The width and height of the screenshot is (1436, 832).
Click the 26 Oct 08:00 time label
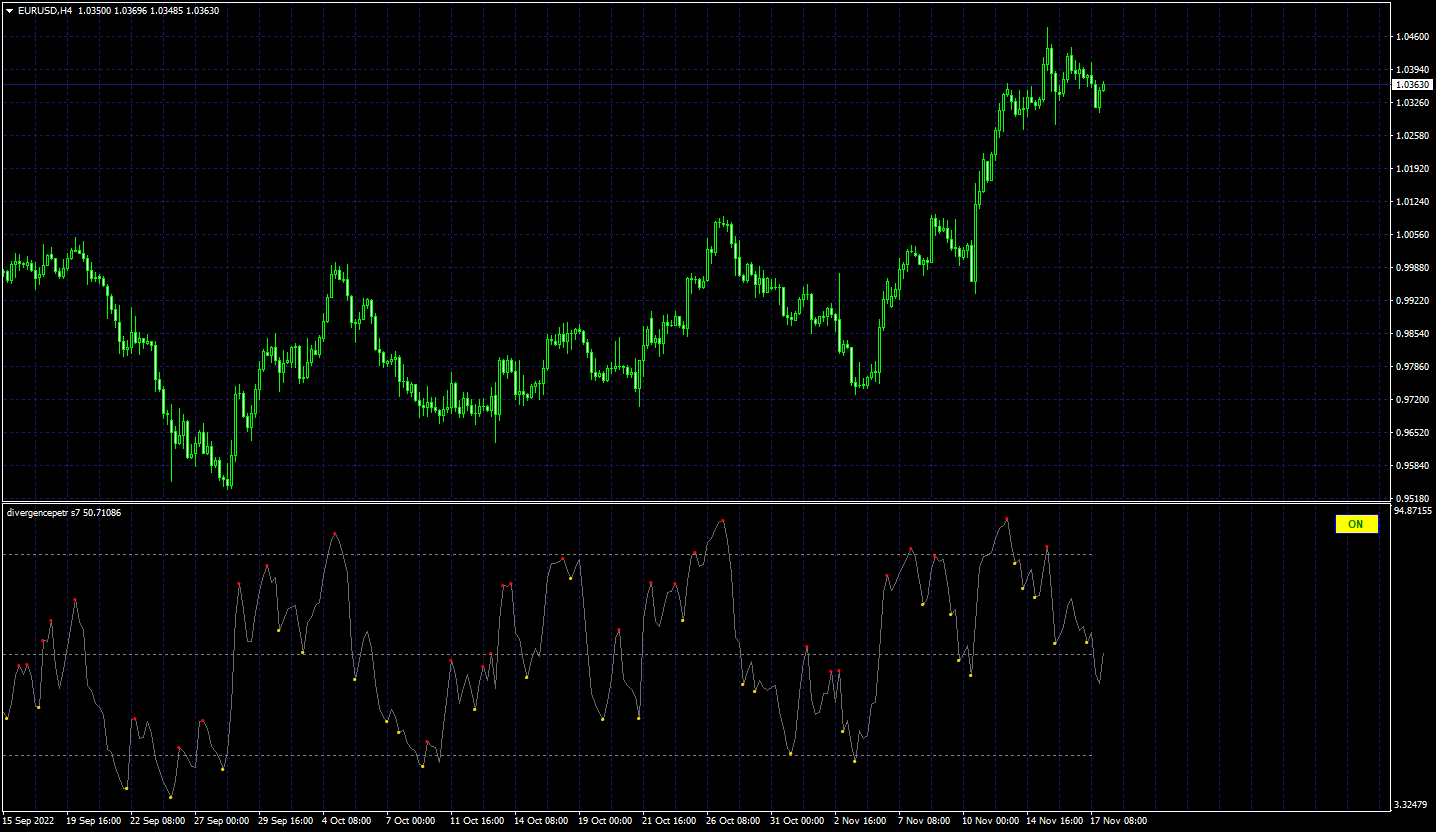click(733, 821)
